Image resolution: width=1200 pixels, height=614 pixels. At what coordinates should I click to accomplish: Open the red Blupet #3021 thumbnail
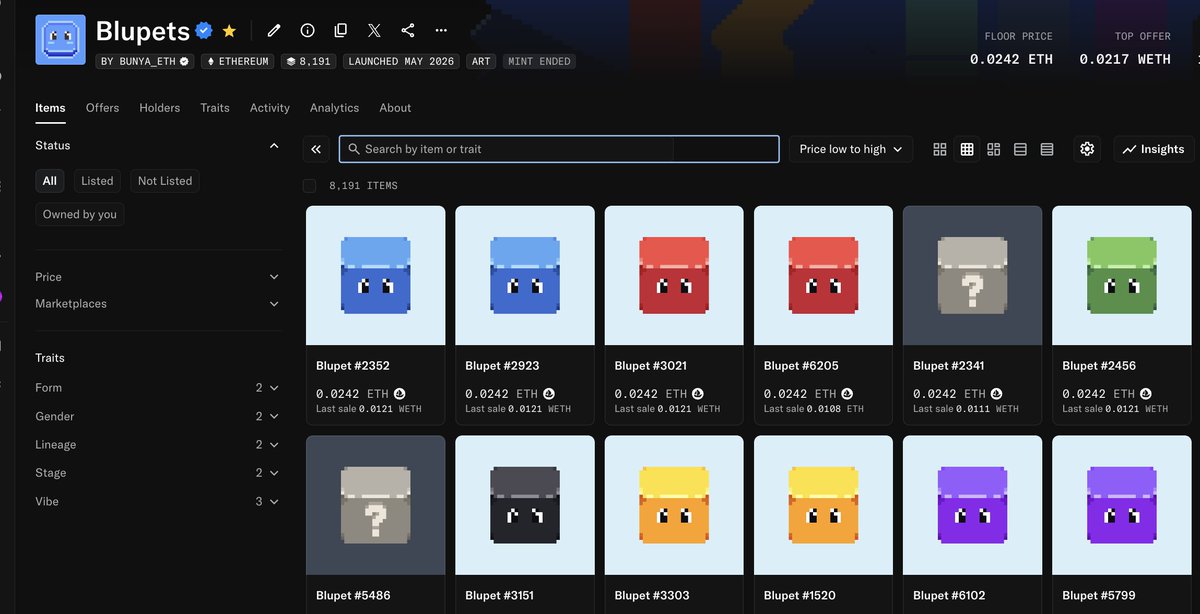[674, 276]
